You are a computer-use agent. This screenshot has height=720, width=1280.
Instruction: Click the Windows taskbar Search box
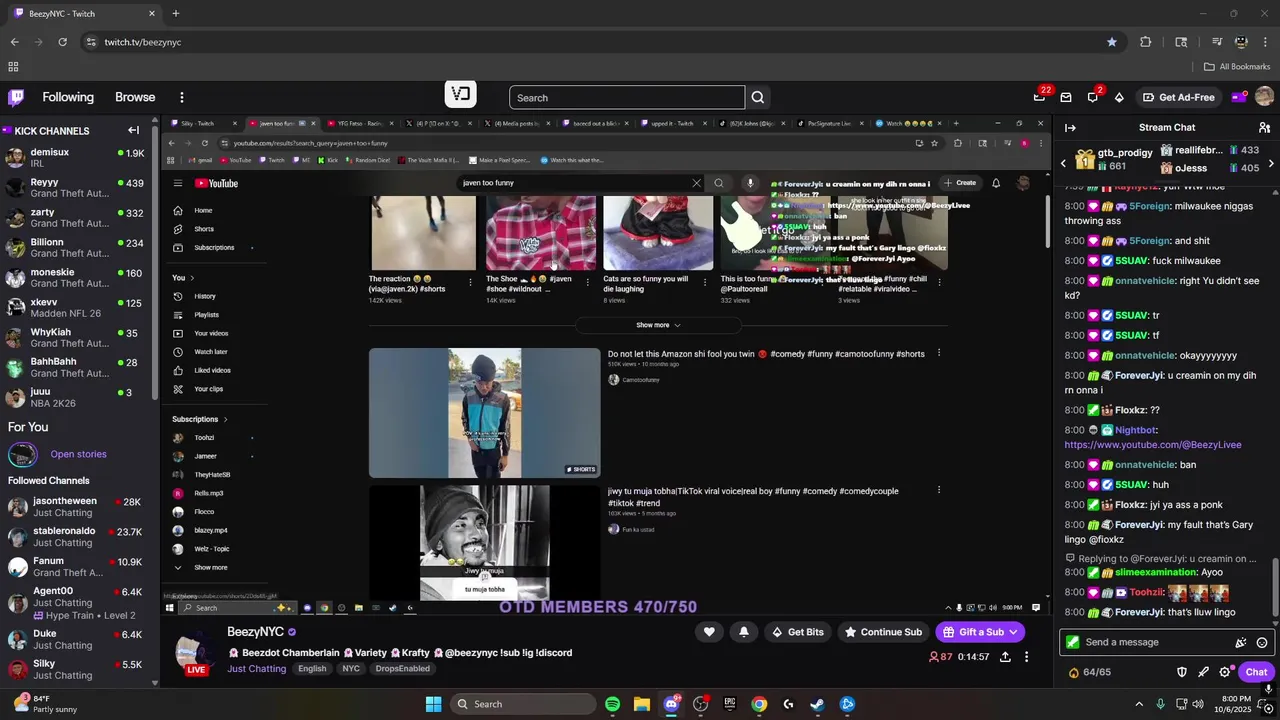523,704
